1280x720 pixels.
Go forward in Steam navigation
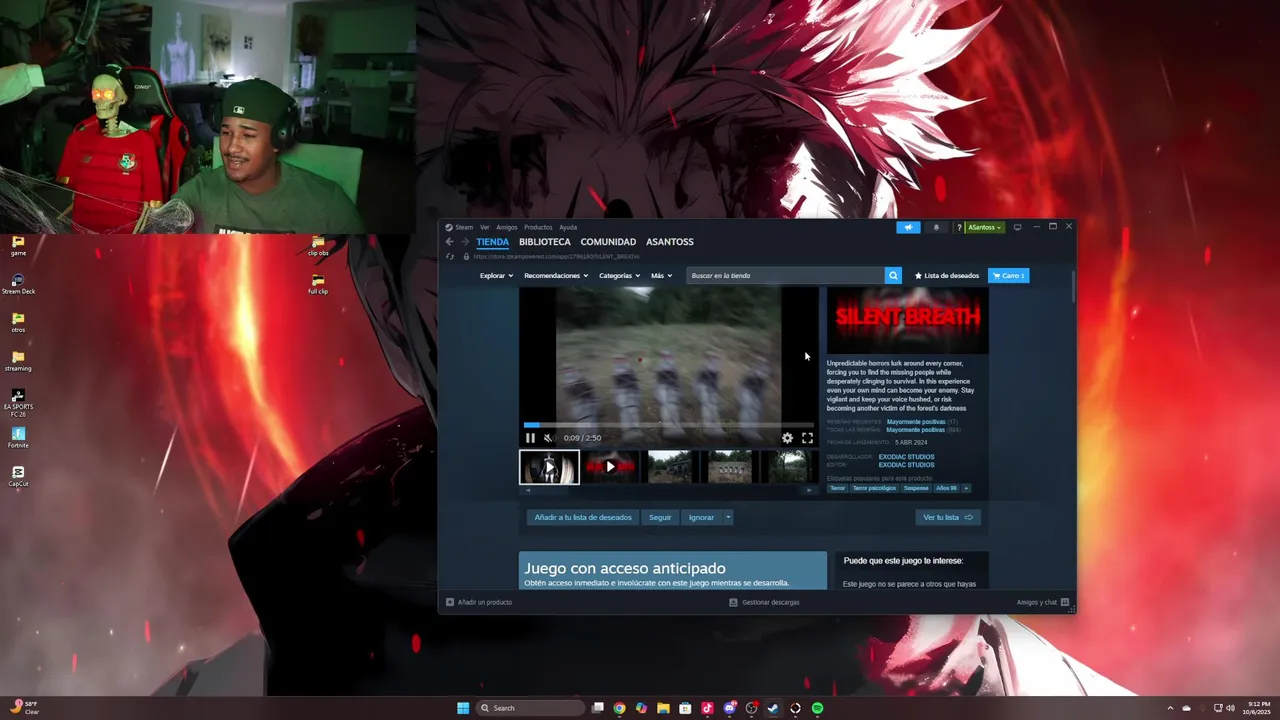click(x=465, y=242)
